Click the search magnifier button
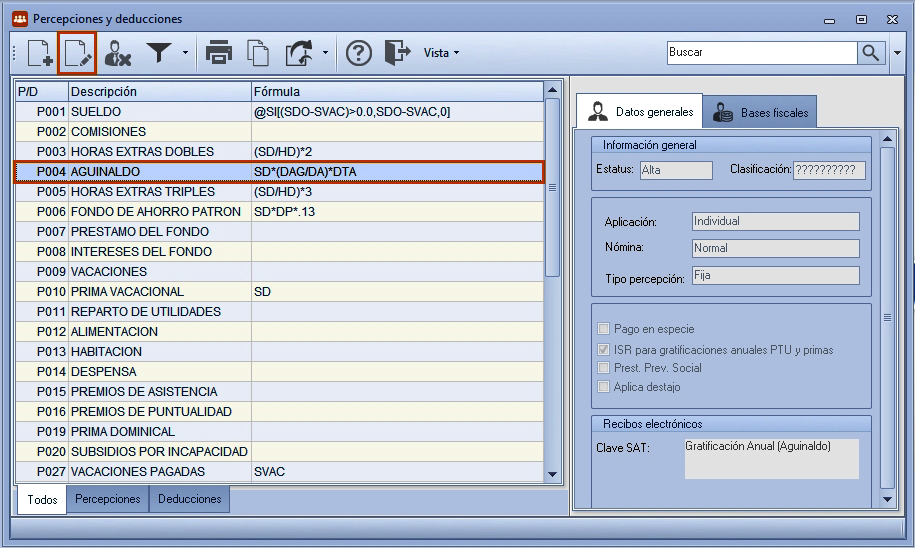 point(871,53)
